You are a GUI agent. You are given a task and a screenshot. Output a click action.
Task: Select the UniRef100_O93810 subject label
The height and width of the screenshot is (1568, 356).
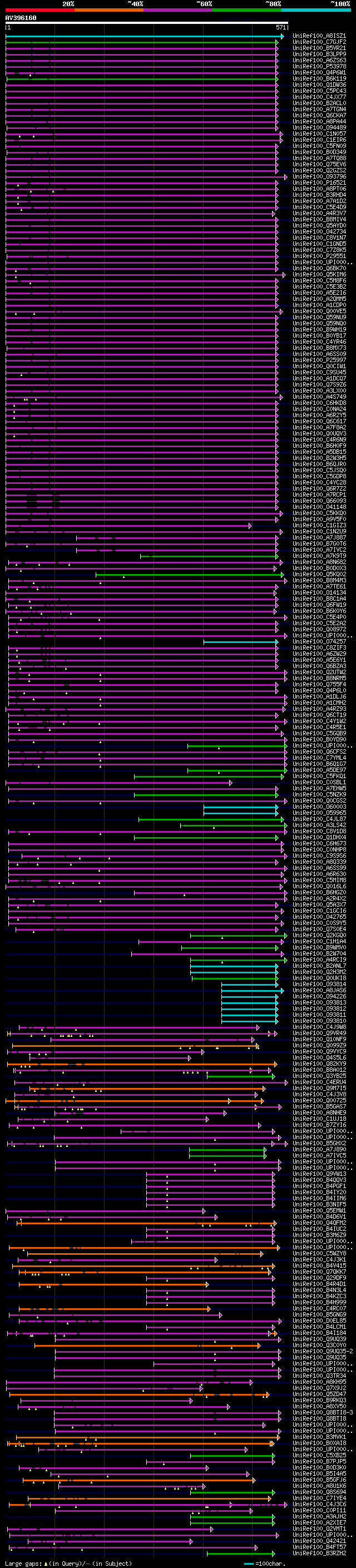pyautogui.click(x=319, y=1021)
